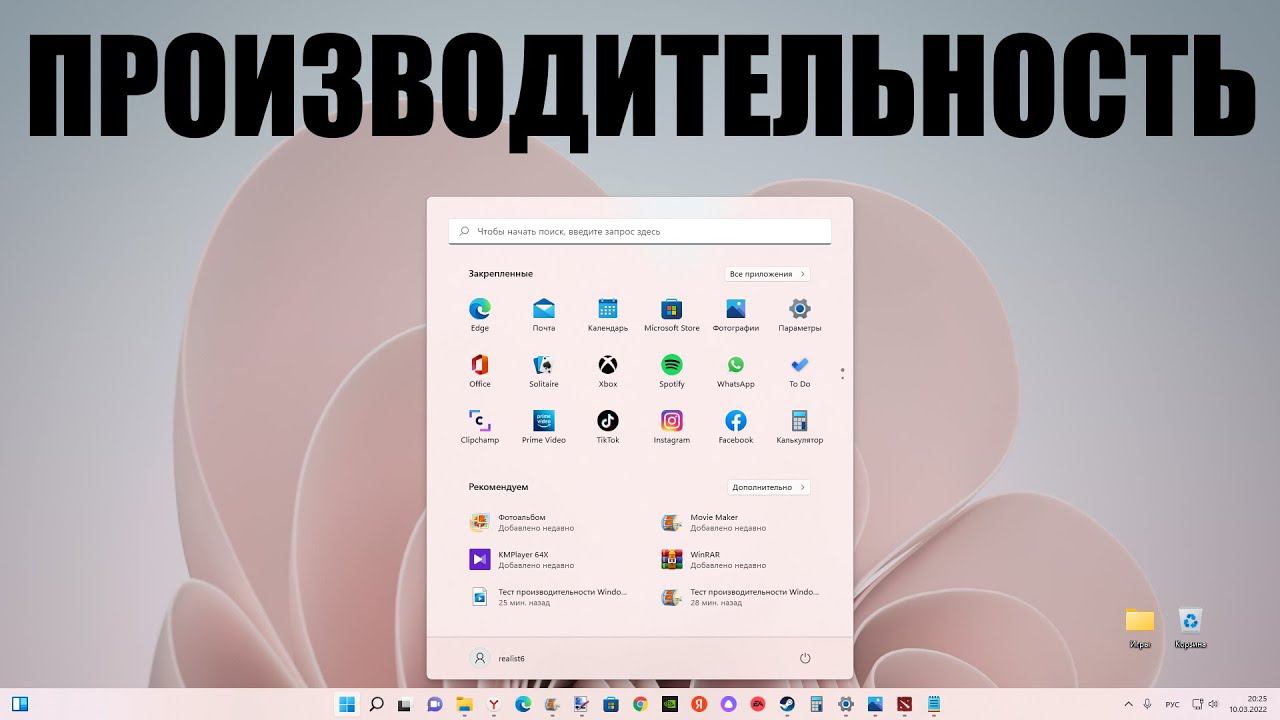Select the Игры desktop folder
1280x720 pixels.
(x=1140, y=629)
